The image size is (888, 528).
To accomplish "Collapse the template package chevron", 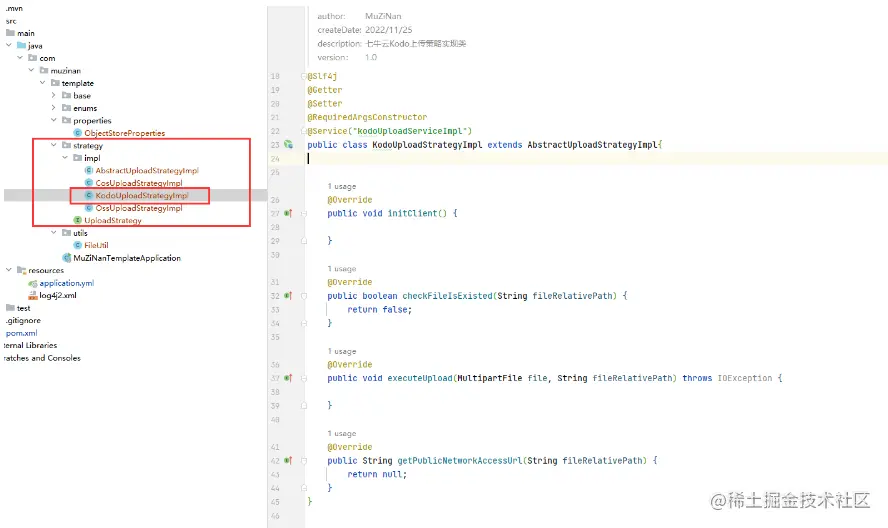I will pyautogui.click(x=42, y=82).
